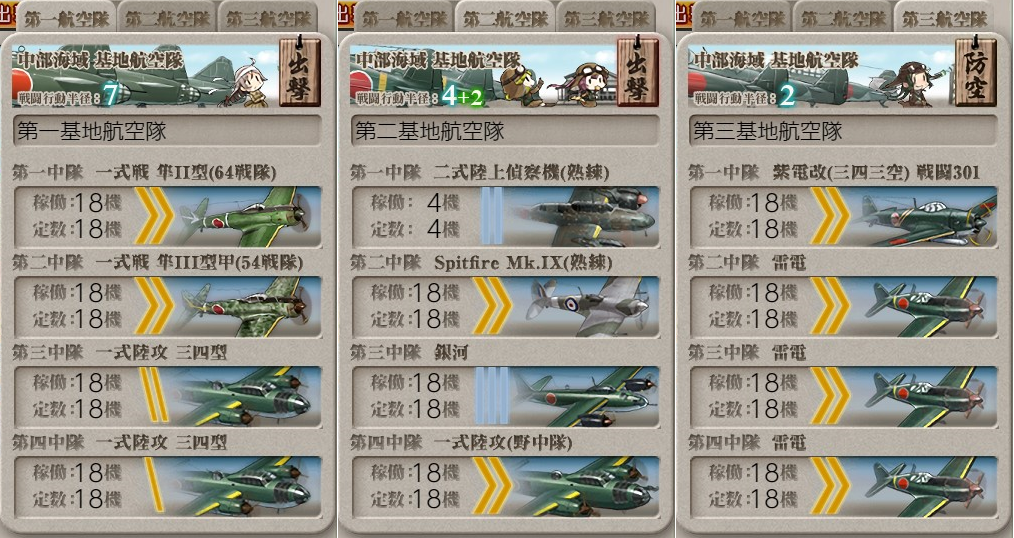
Task: Switch to 第二航空隊 tab in middle panel
Action: tap(505, 19)
